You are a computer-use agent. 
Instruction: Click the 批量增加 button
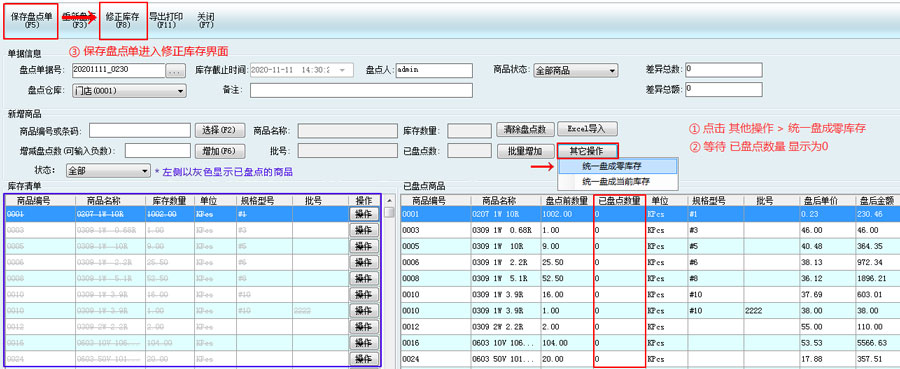click(525, 151)
